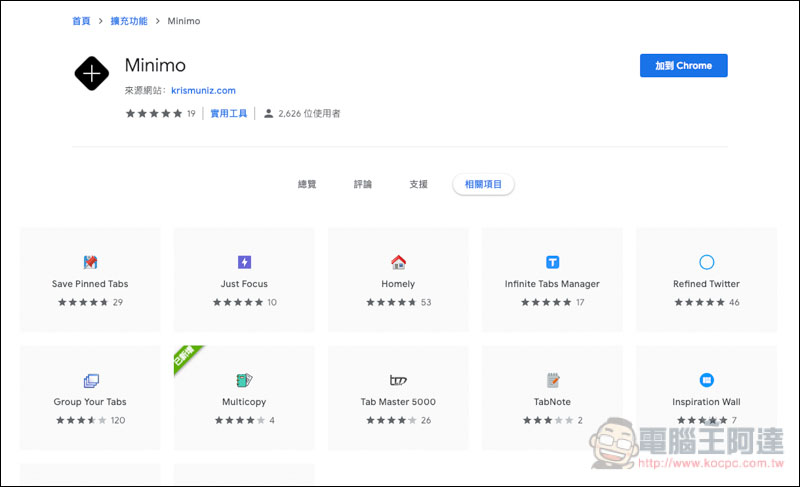This screenshot has height=487, width=800.
Task: Click the user count person icon
Action: 268,114
